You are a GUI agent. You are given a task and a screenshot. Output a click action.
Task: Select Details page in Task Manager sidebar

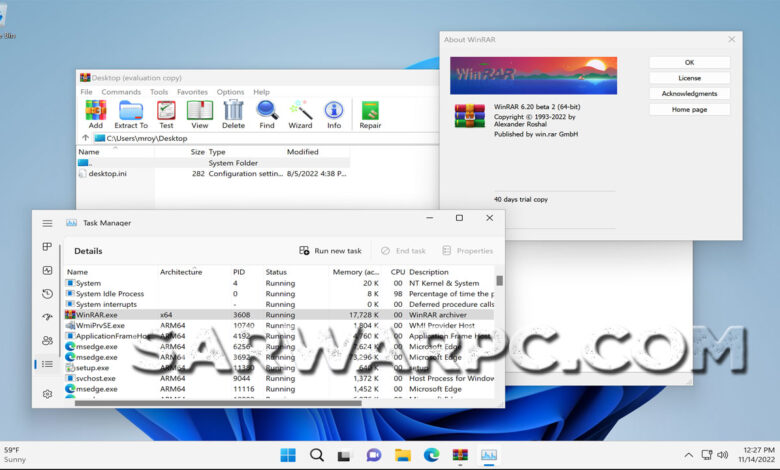[x=47, y=364]
